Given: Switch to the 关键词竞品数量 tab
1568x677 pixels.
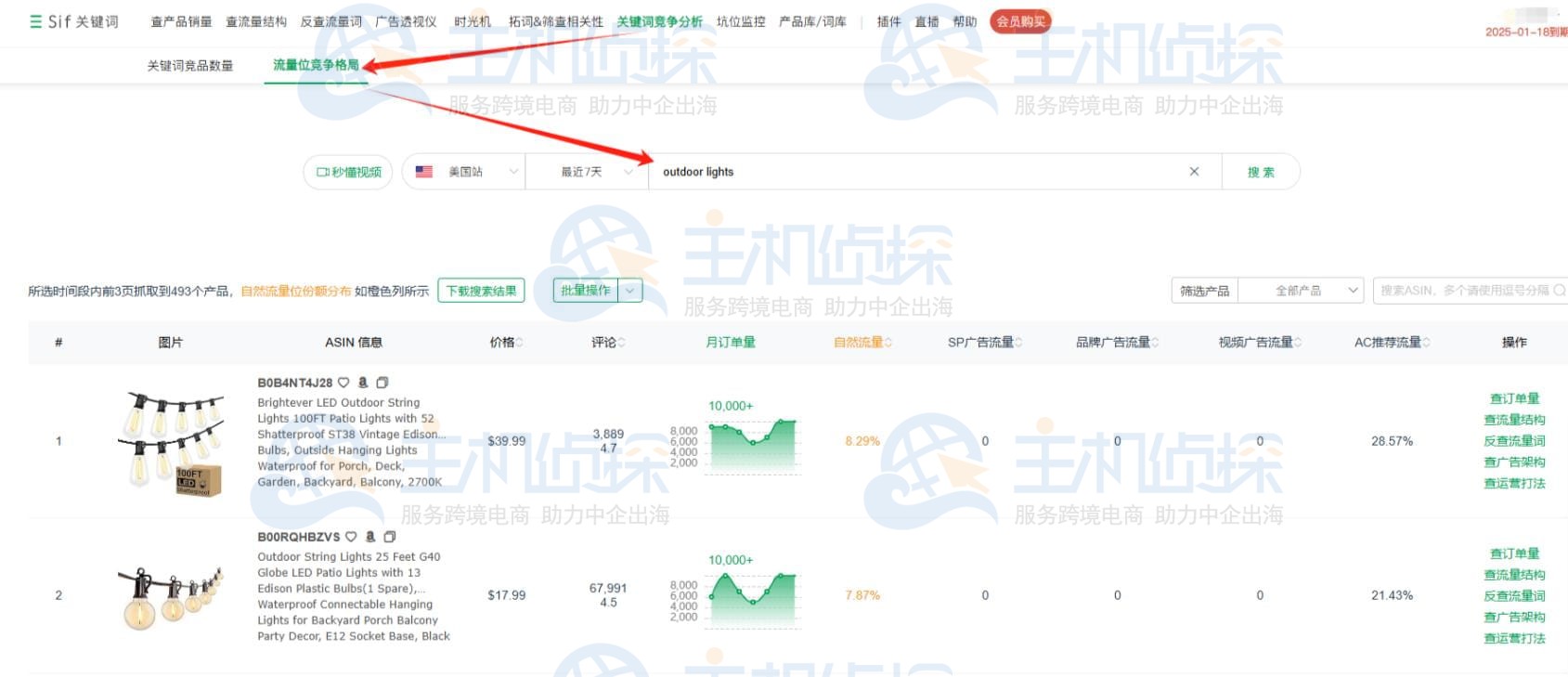Looking at the screenshot, I should click(190, 66).
